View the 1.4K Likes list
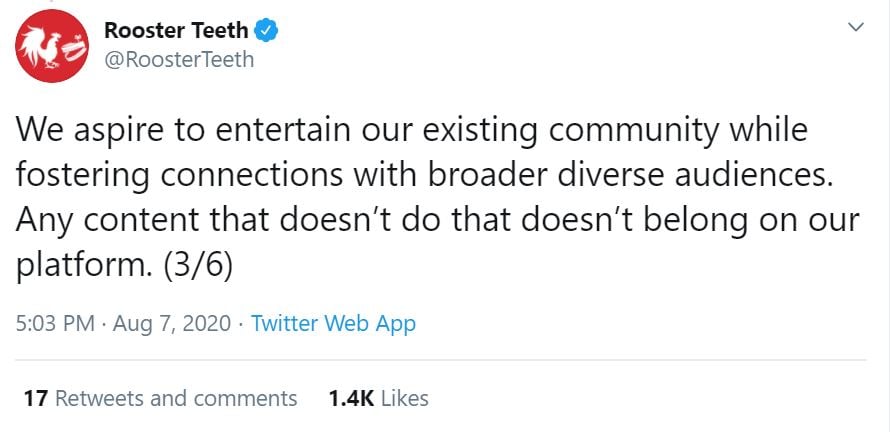Image resolution: width=890 pixels, height=432 pixels. 378,398
